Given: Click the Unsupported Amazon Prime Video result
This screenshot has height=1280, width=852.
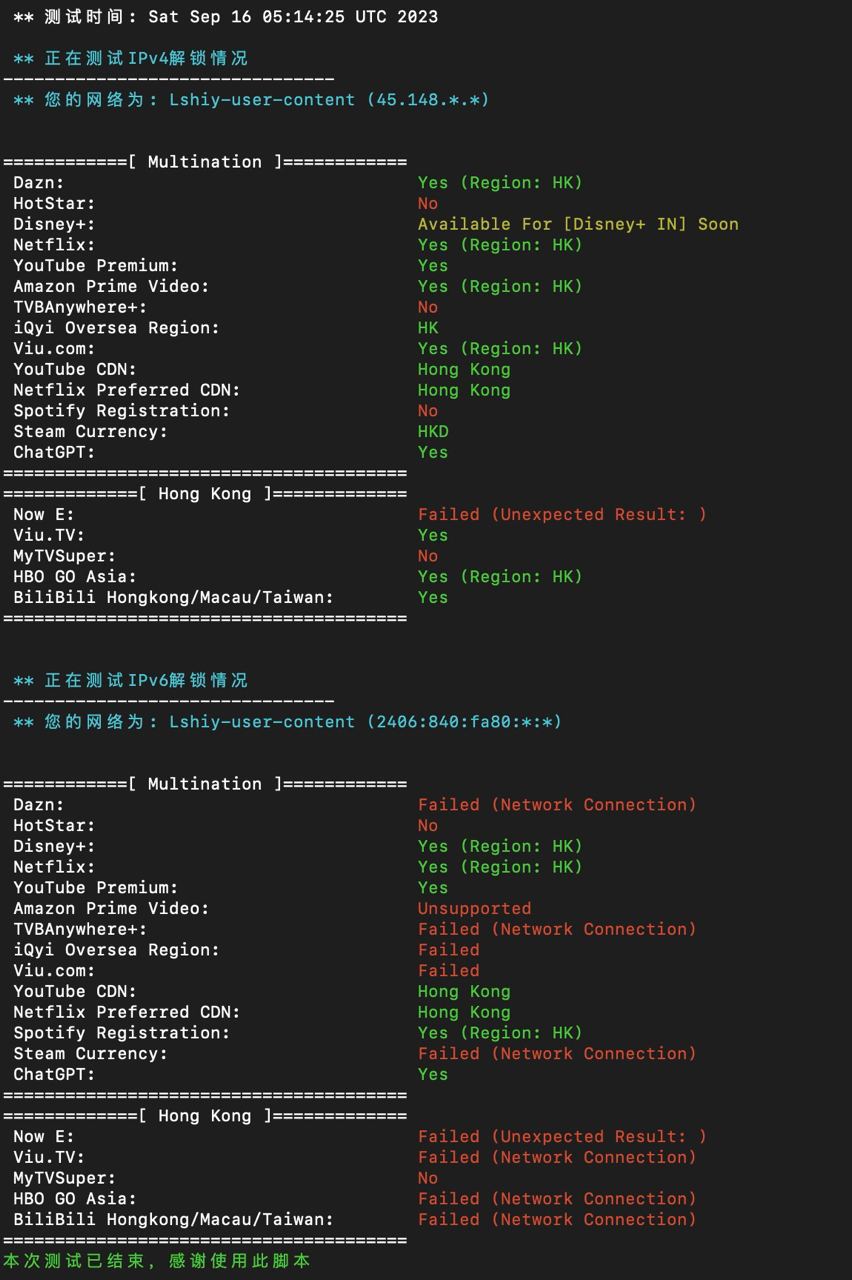Looking at the screenshot, I should (474, 909).
